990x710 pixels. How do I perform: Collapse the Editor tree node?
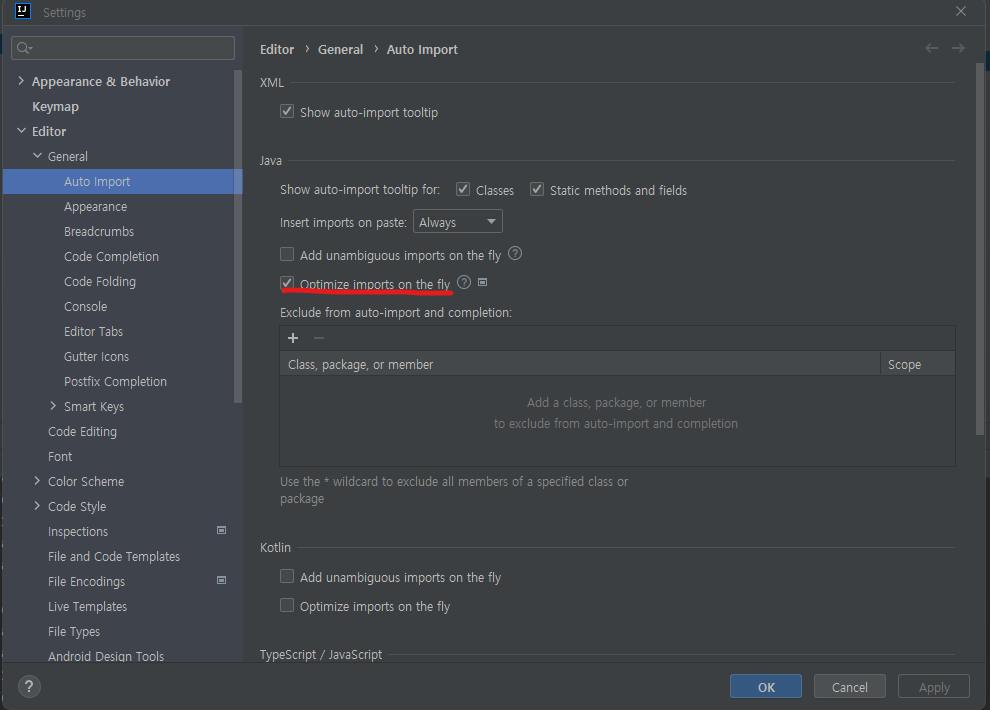point(21,131)
